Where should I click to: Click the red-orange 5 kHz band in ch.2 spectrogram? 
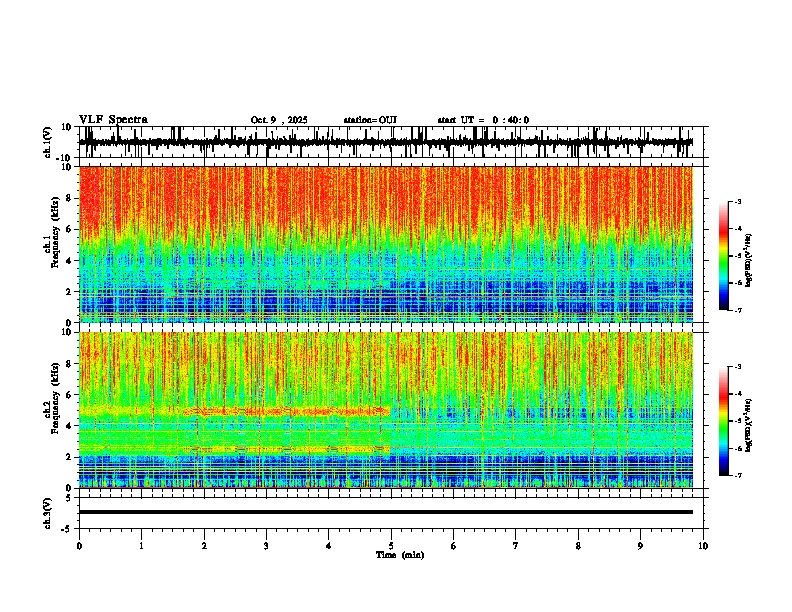(286, 412)
